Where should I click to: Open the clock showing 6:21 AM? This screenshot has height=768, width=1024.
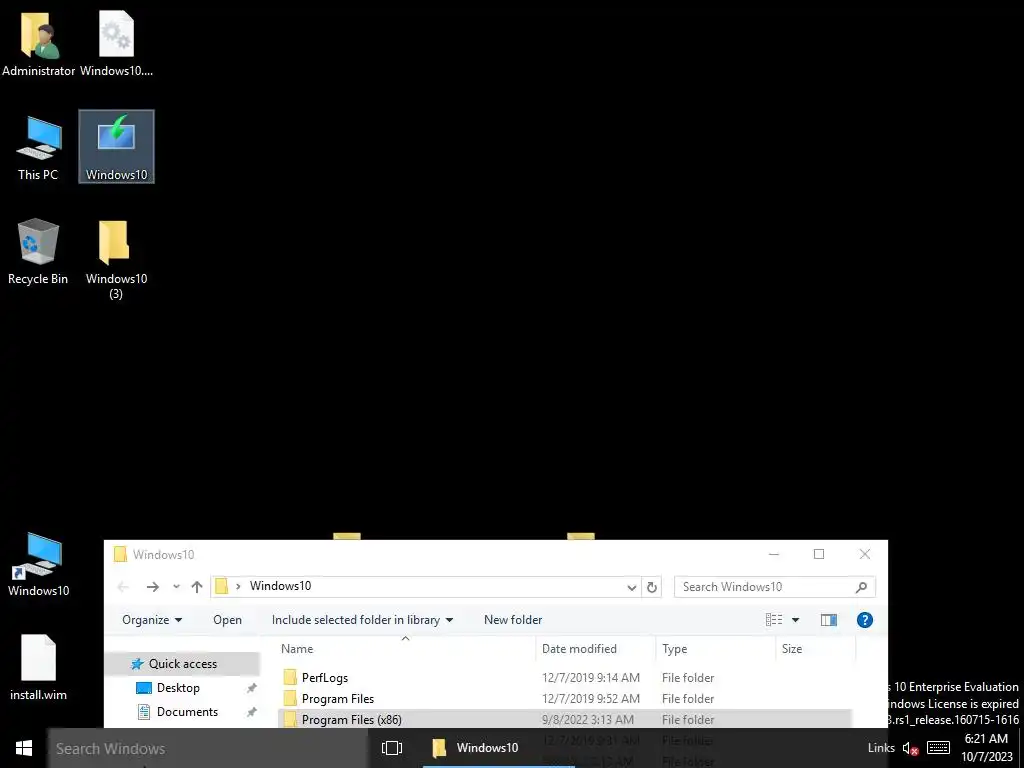[986, 748]
